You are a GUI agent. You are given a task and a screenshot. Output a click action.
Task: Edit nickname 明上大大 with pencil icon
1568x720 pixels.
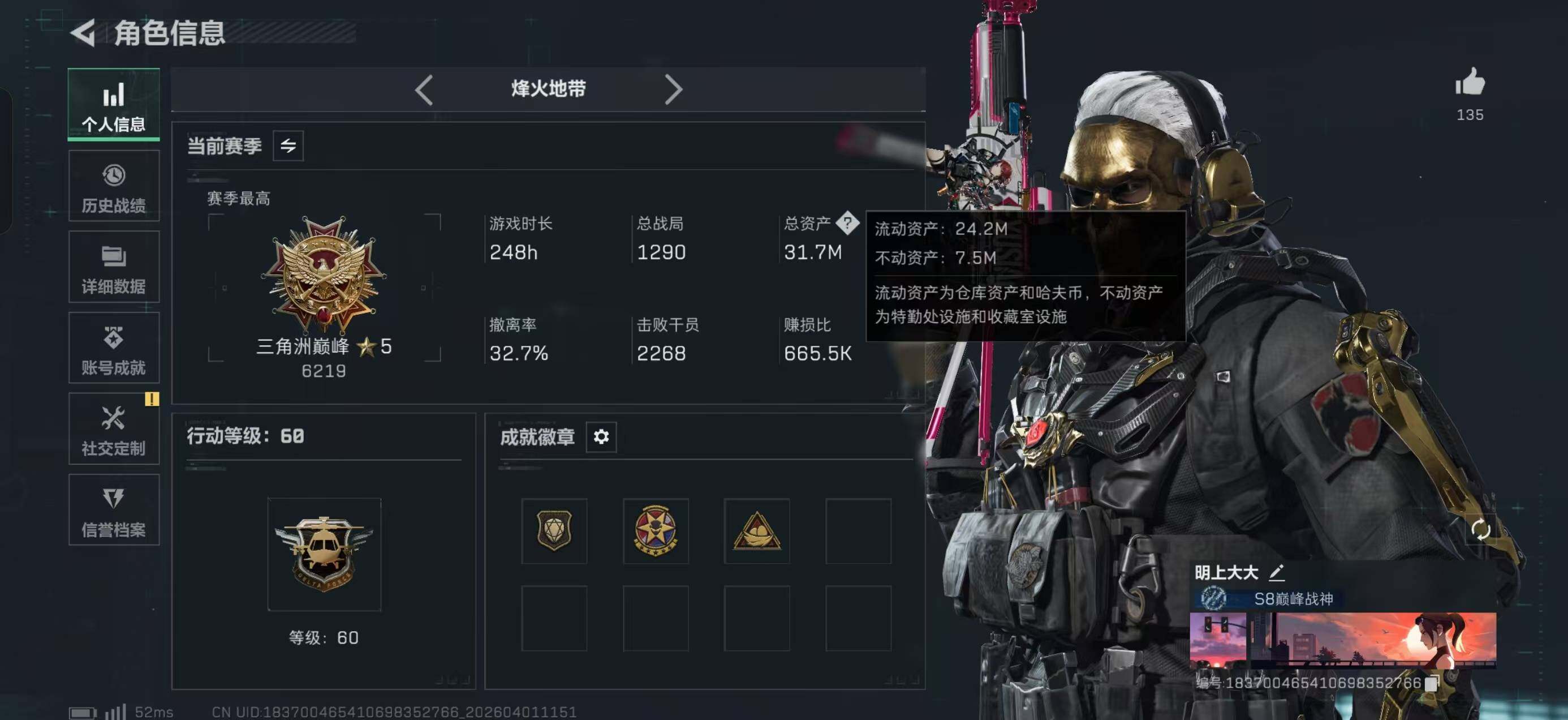point(1277,572)
